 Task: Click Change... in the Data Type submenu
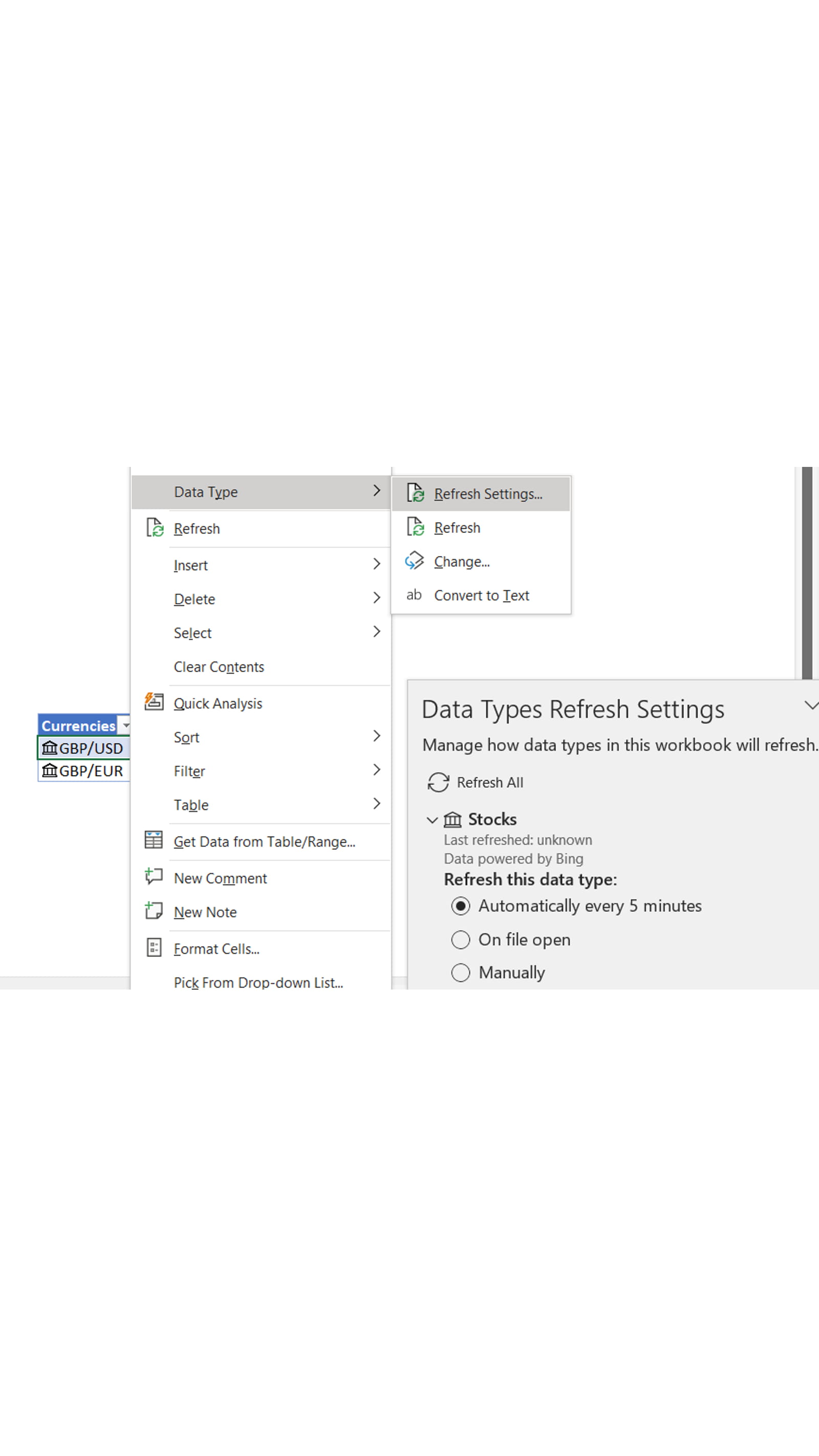click(x=461, y=561)
